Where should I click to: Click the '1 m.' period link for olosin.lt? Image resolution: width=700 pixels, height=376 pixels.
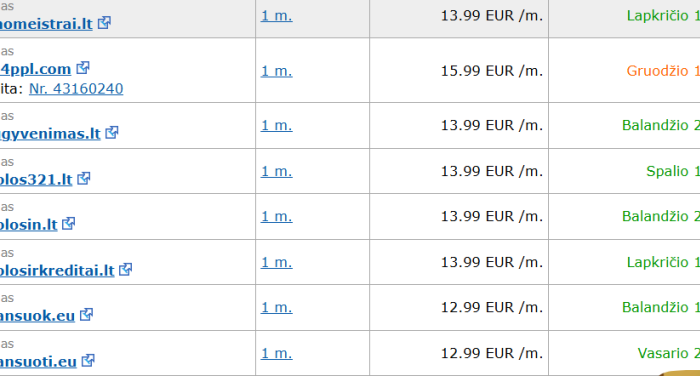[276, 217]
